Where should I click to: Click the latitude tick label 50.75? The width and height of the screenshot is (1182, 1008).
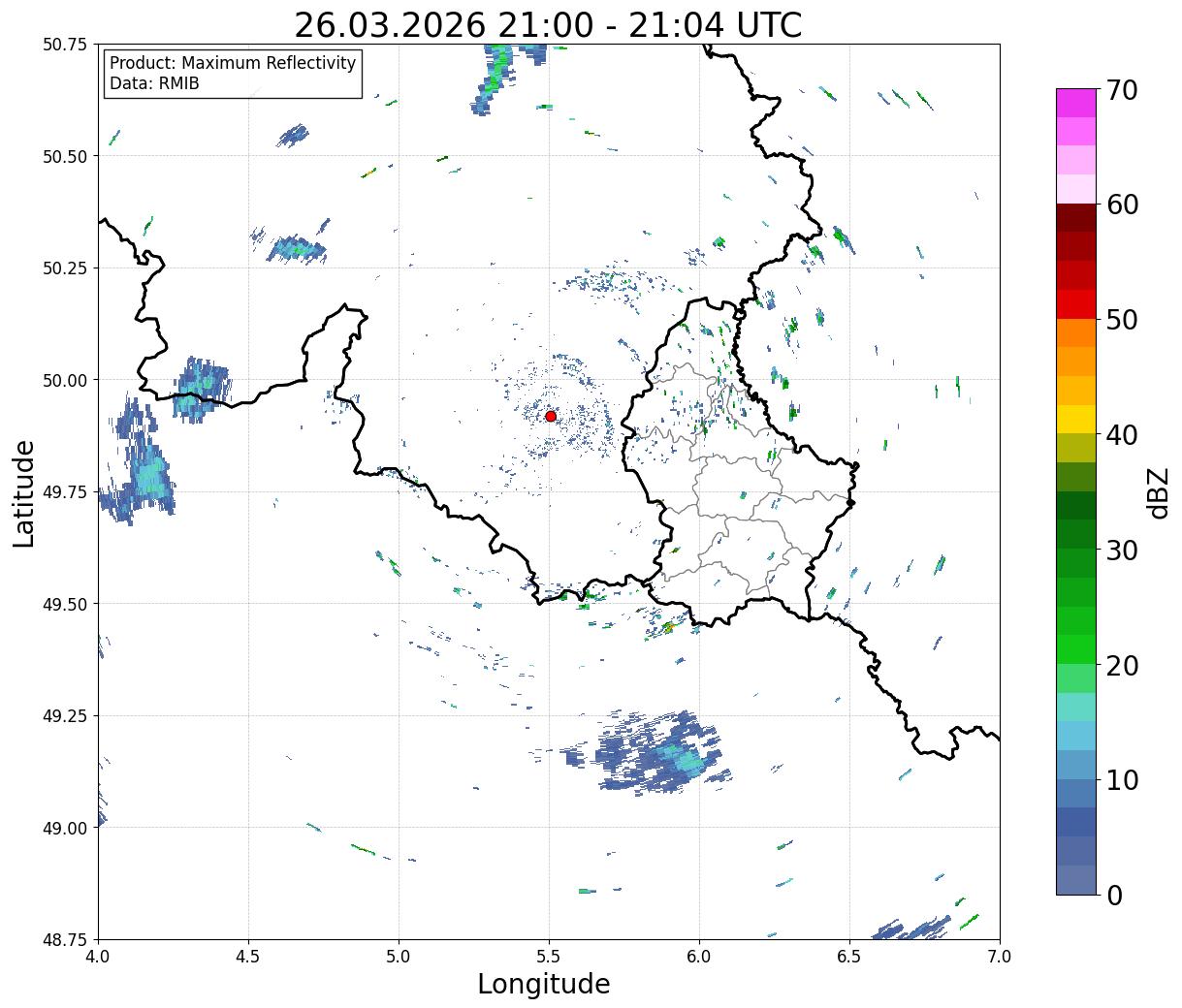pos(65,45)
